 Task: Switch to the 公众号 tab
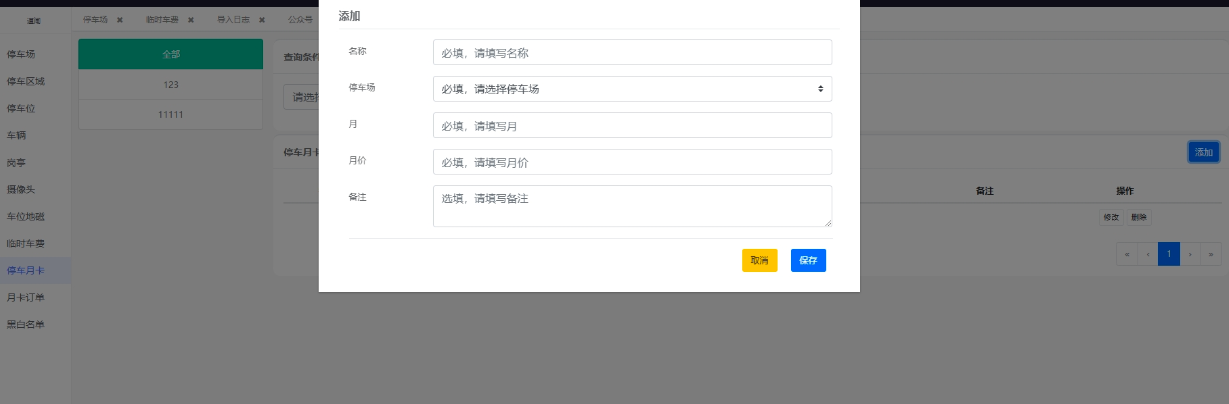(x=299, y=20)
